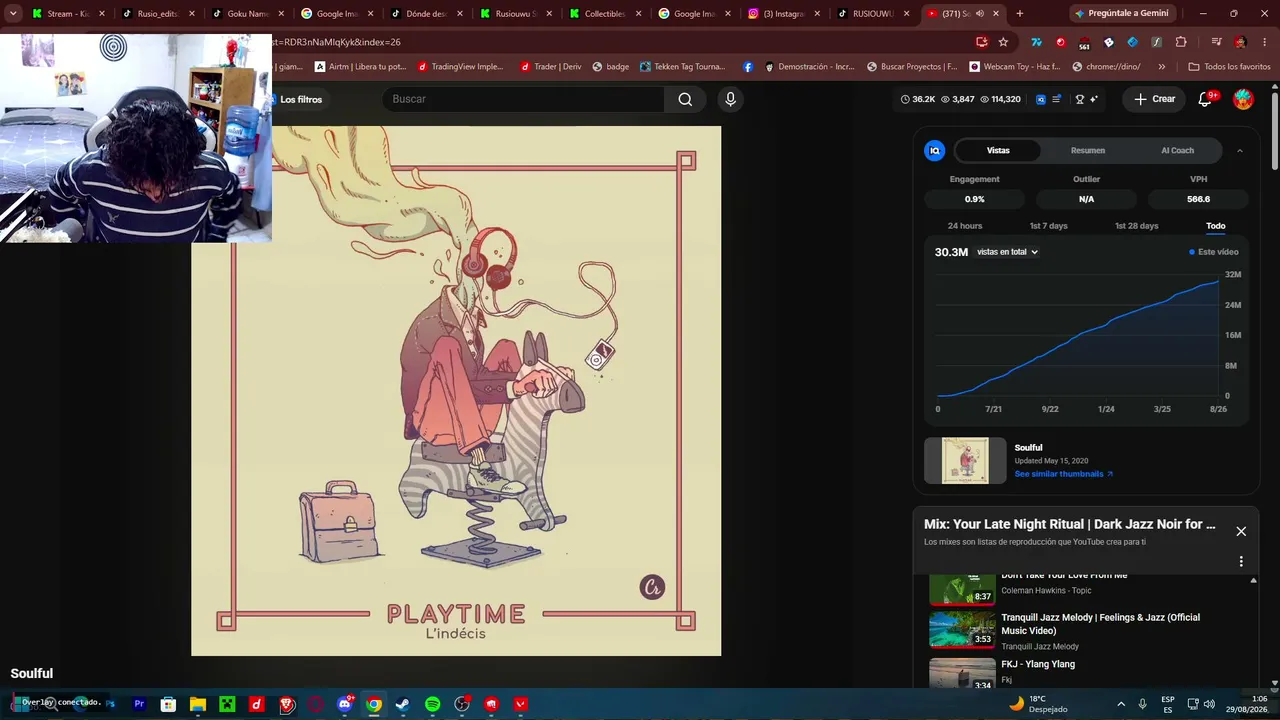The height and width of the screenshot is (720, 1280).
Task: Select the Todo time range
Action: point(1216,226)
